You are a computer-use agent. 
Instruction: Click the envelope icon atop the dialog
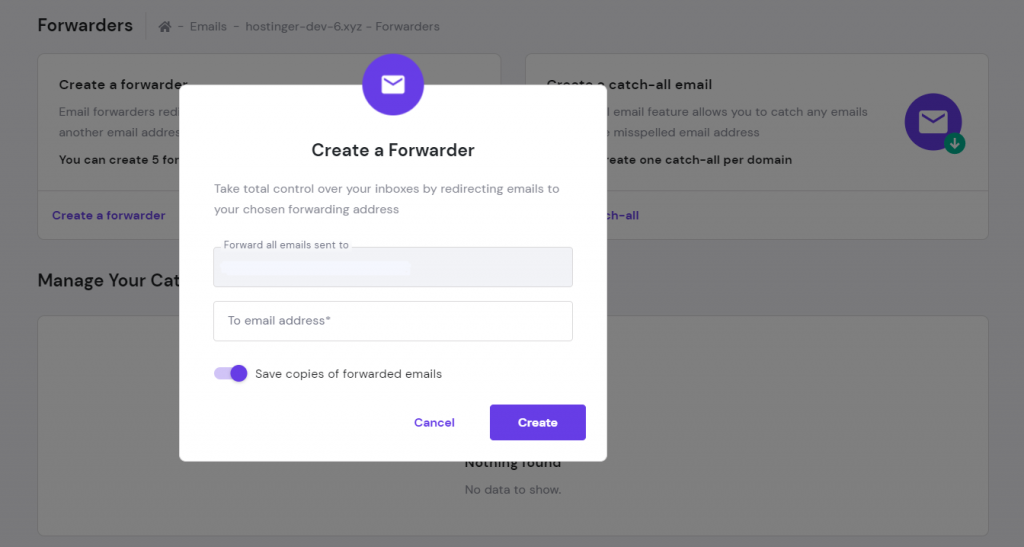click(393, 85)
